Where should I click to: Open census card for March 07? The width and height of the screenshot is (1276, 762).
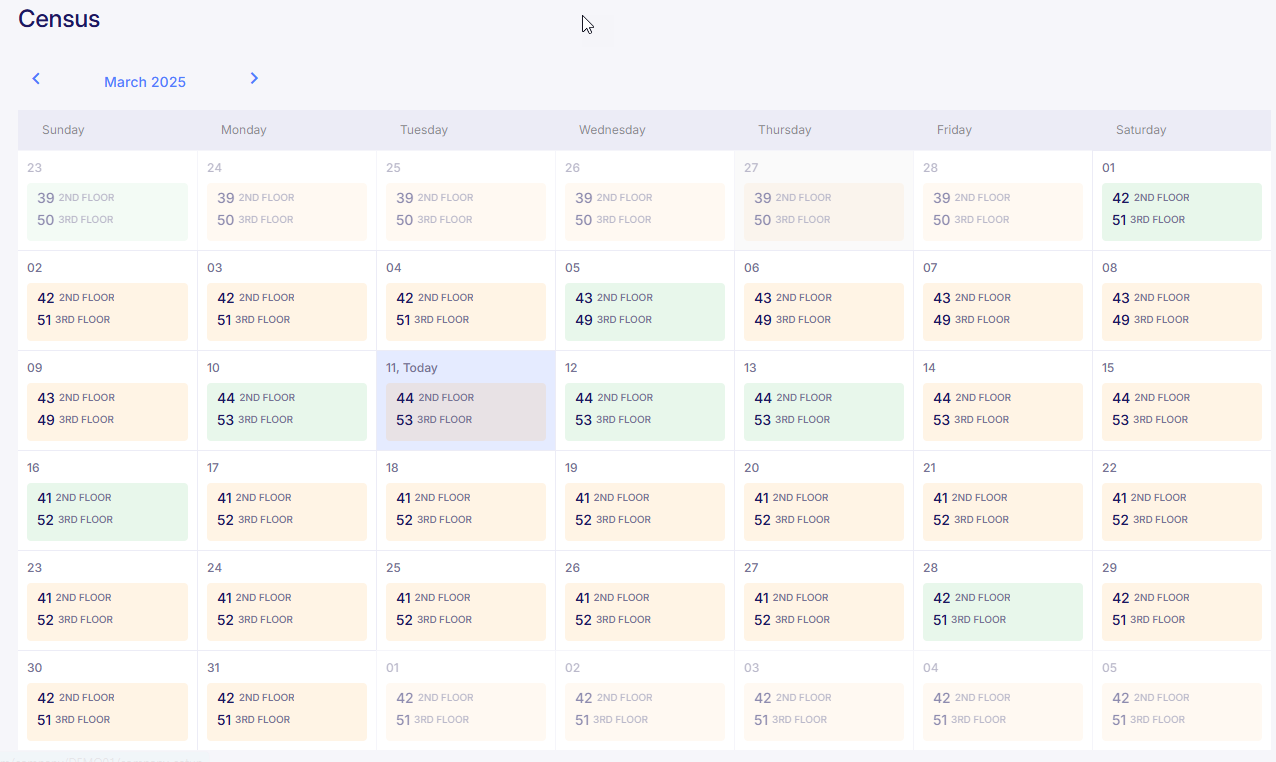point(1003,312)
